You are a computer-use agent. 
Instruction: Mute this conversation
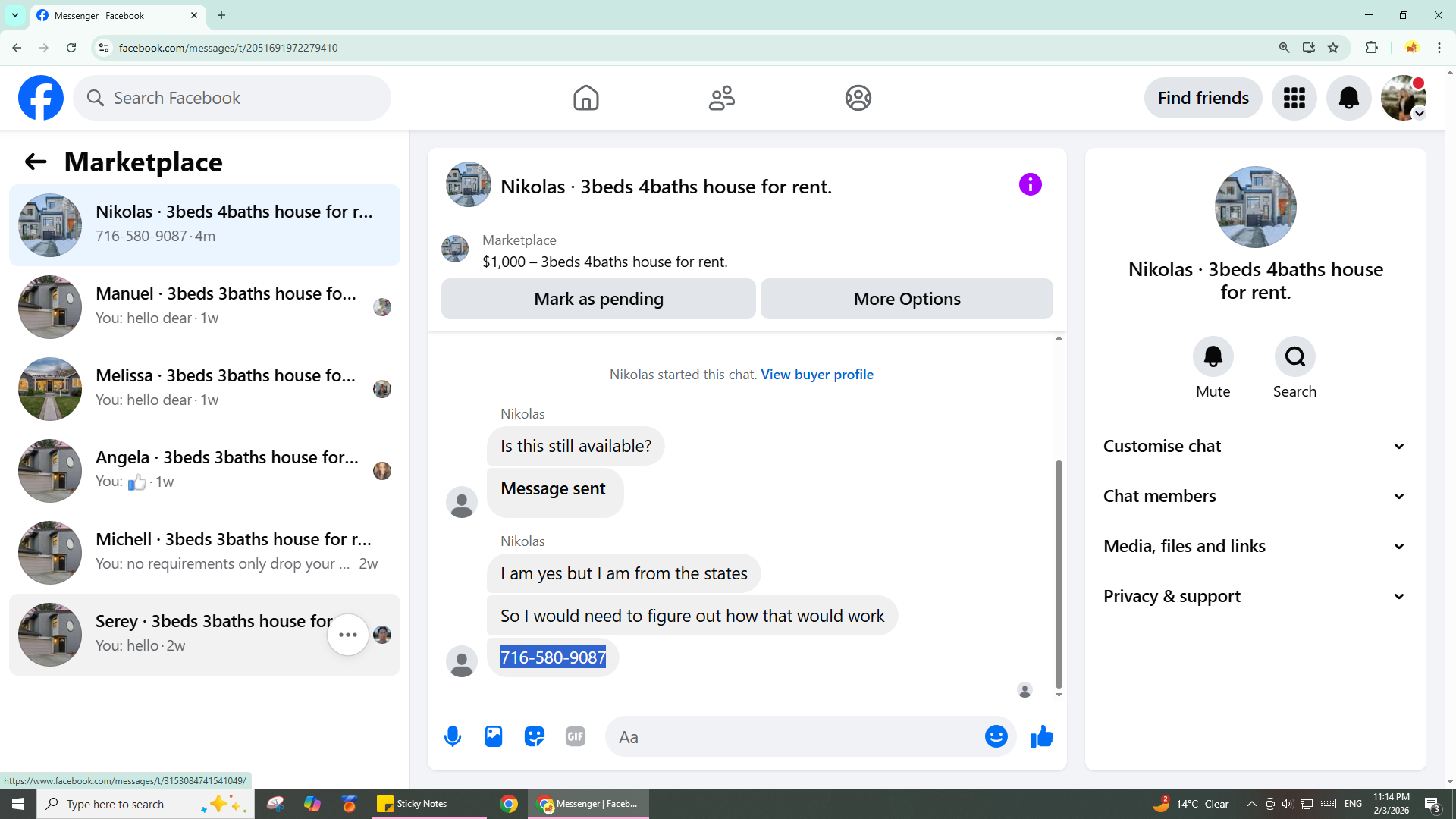click(x=1213, y=356)
